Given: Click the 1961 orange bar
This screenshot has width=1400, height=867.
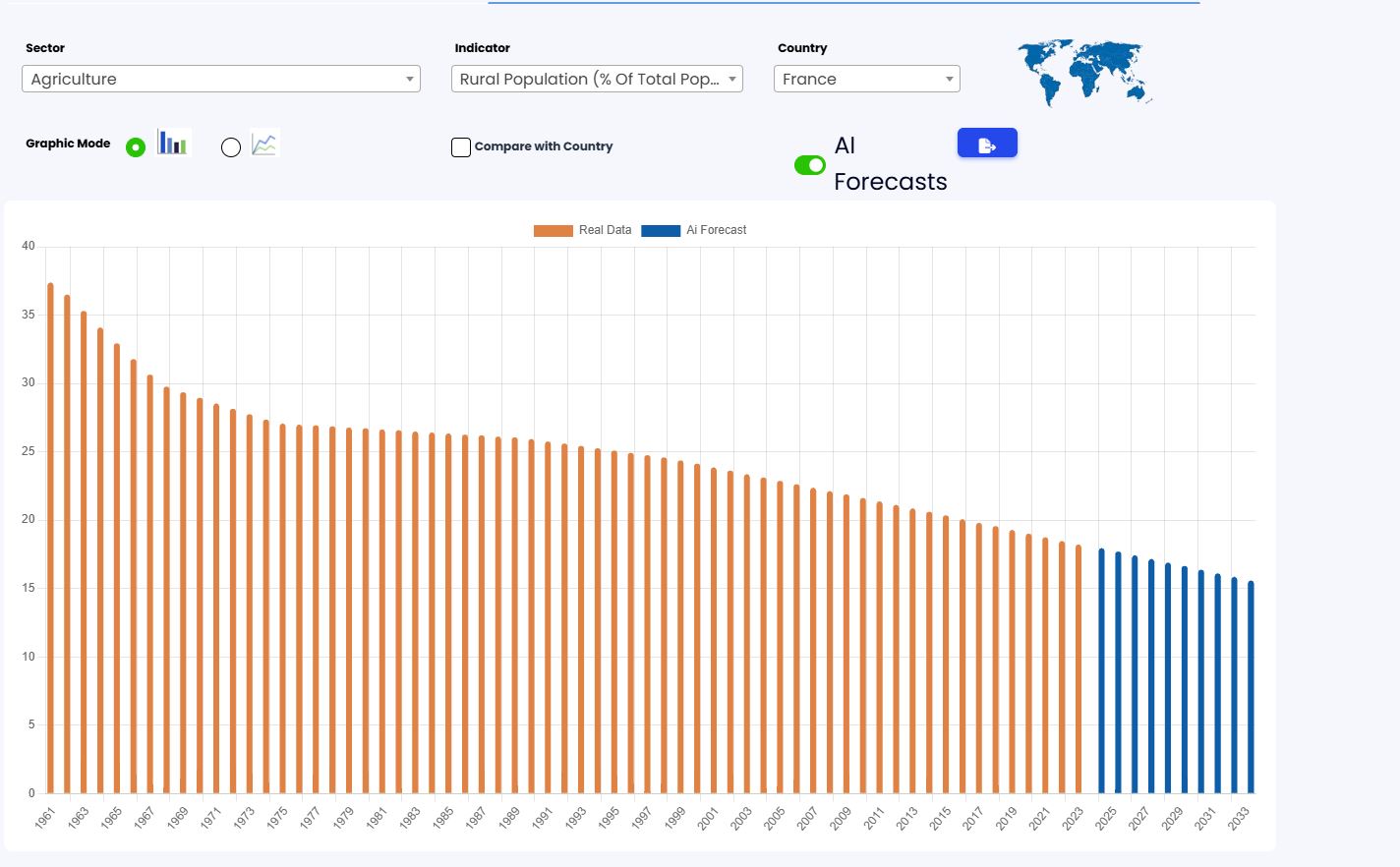Looking at the screenshot, I should [x=51, y=538].
